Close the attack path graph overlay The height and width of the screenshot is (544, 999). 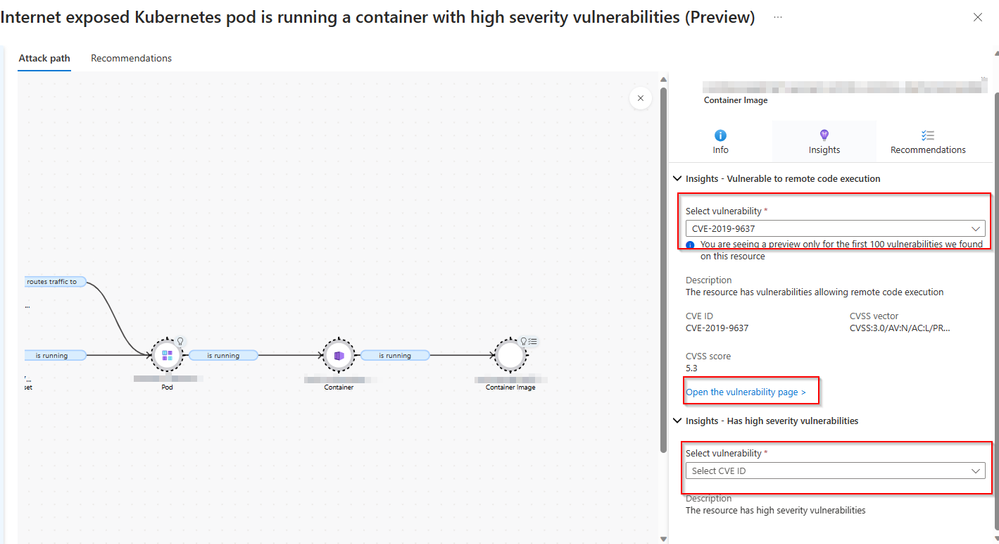tap(640, 98)
